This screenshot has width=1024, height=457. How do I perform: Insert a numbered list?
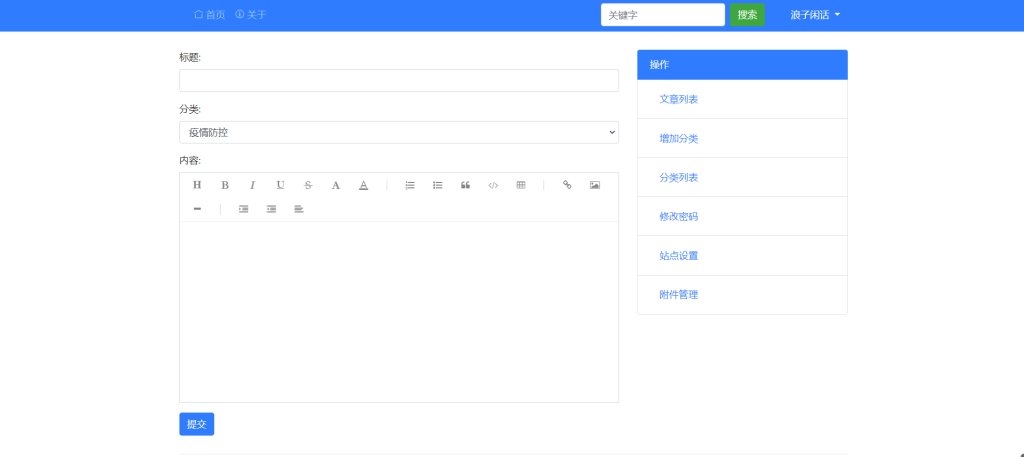[x=410, y=185]
